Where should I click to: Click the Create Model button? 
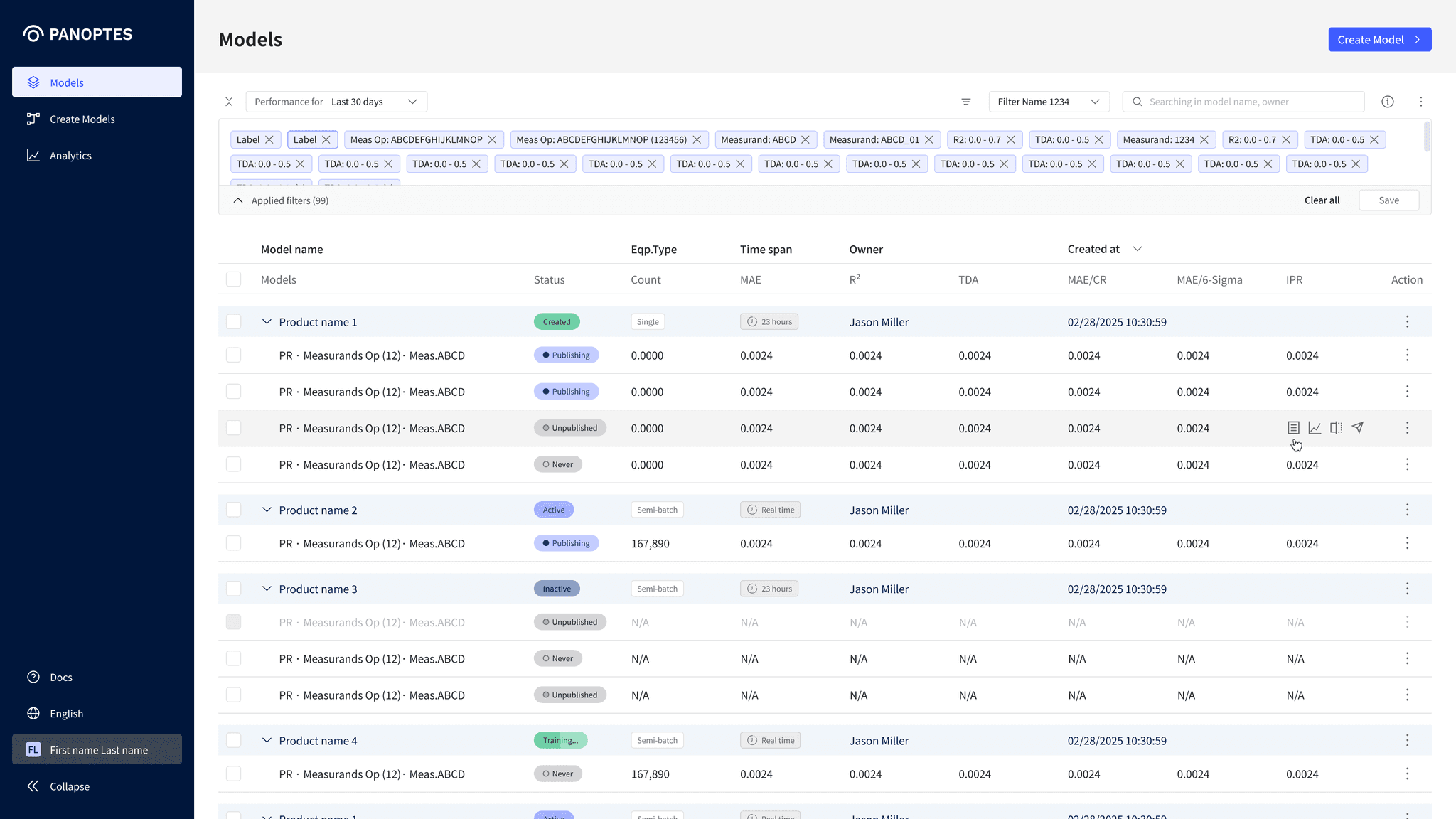(1379, 40)
